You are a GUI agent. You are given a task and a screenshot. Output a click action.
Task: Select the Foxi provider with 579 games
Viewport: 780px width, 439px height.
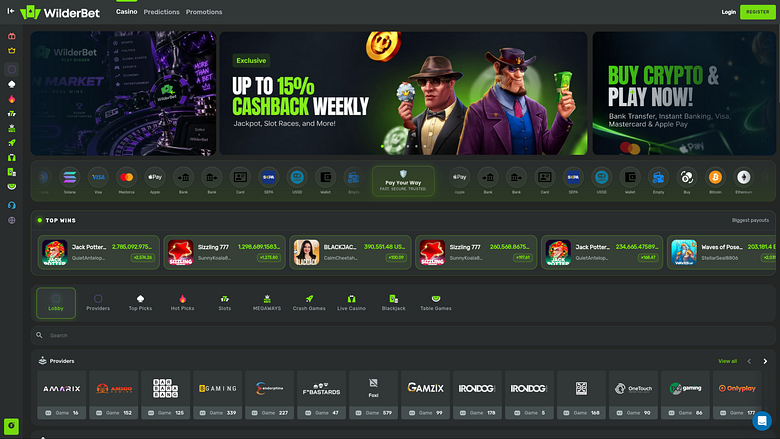[x=374, y=395]
